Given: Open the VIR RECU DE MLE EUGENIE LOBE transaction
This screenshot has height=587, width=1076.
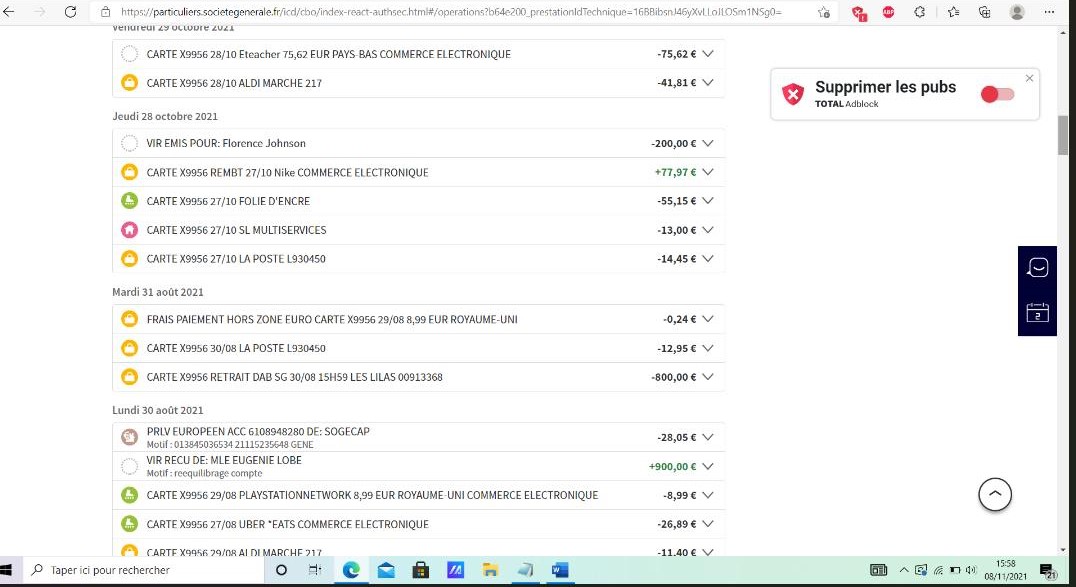Looking at the screenshot, I should 224,461.
